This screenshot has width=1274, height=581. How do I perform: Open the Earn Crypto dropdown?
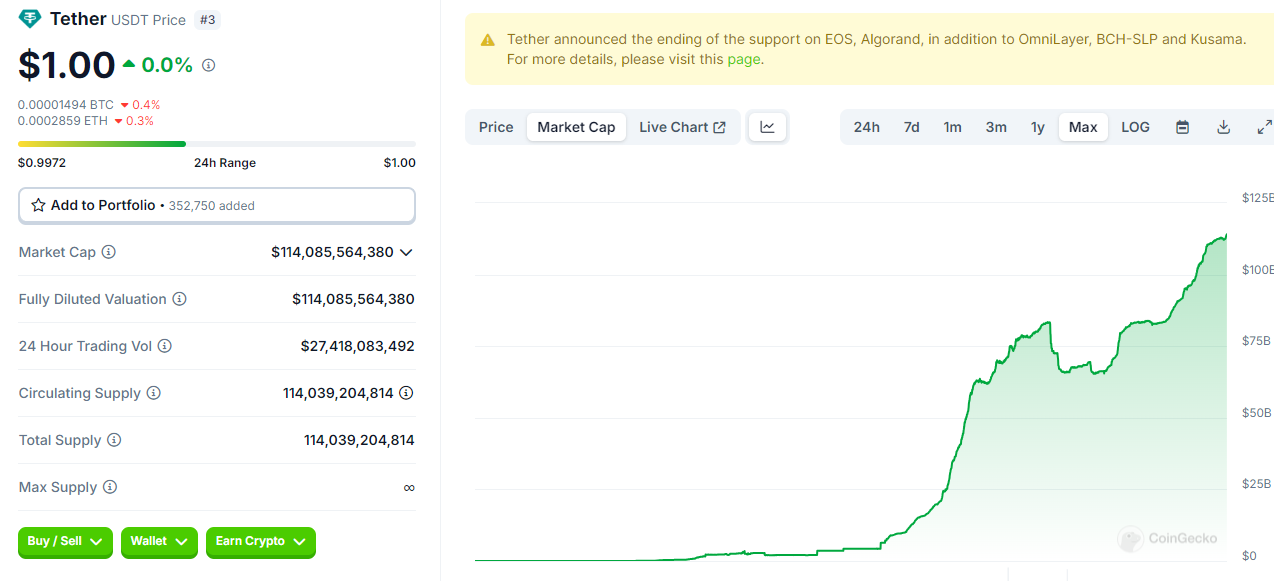click(260, 541)
